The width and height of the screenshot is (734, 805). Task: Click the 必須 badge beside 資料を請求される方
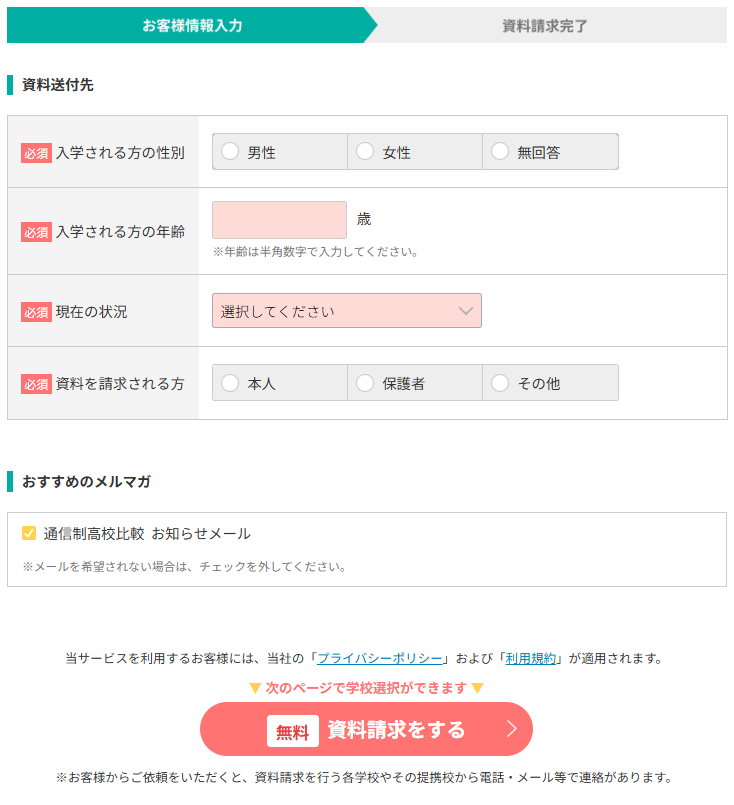point(36,384)
